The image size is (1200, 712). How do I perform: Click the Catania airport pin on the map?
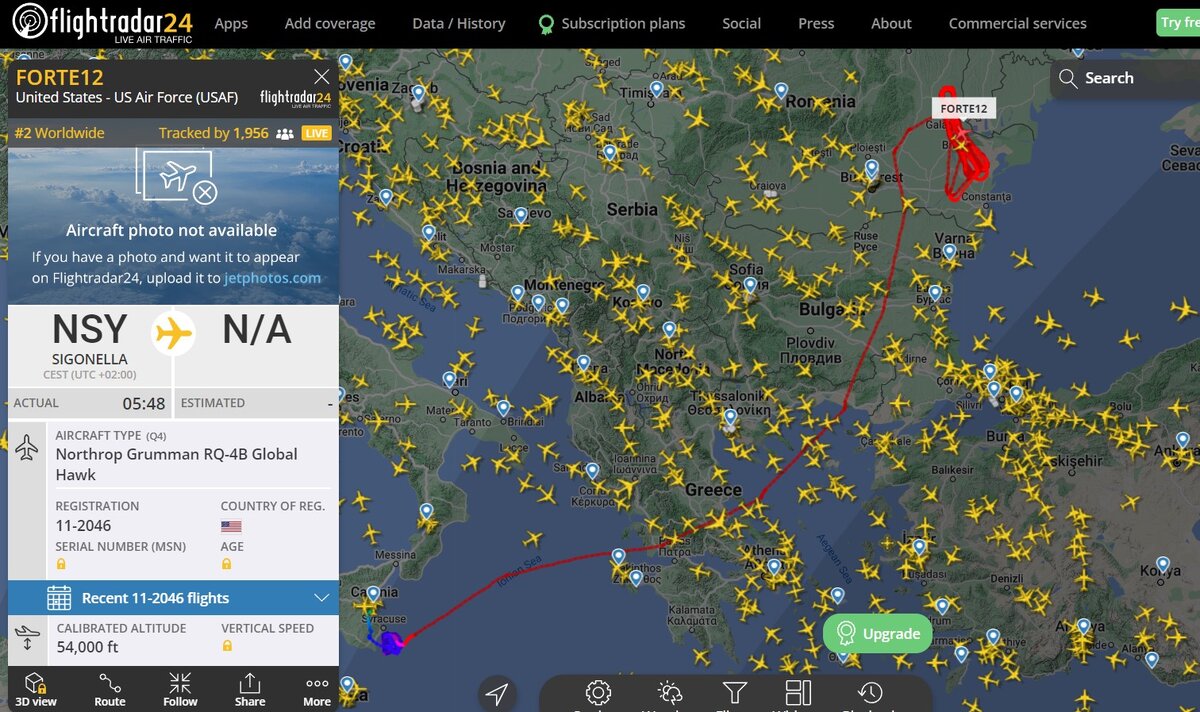click(373, 593)
